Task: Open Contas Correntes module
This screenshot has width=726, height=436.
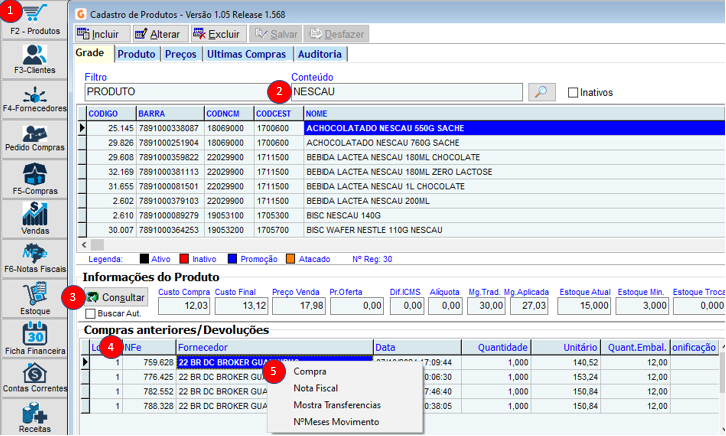Action: tap(35, 378)
